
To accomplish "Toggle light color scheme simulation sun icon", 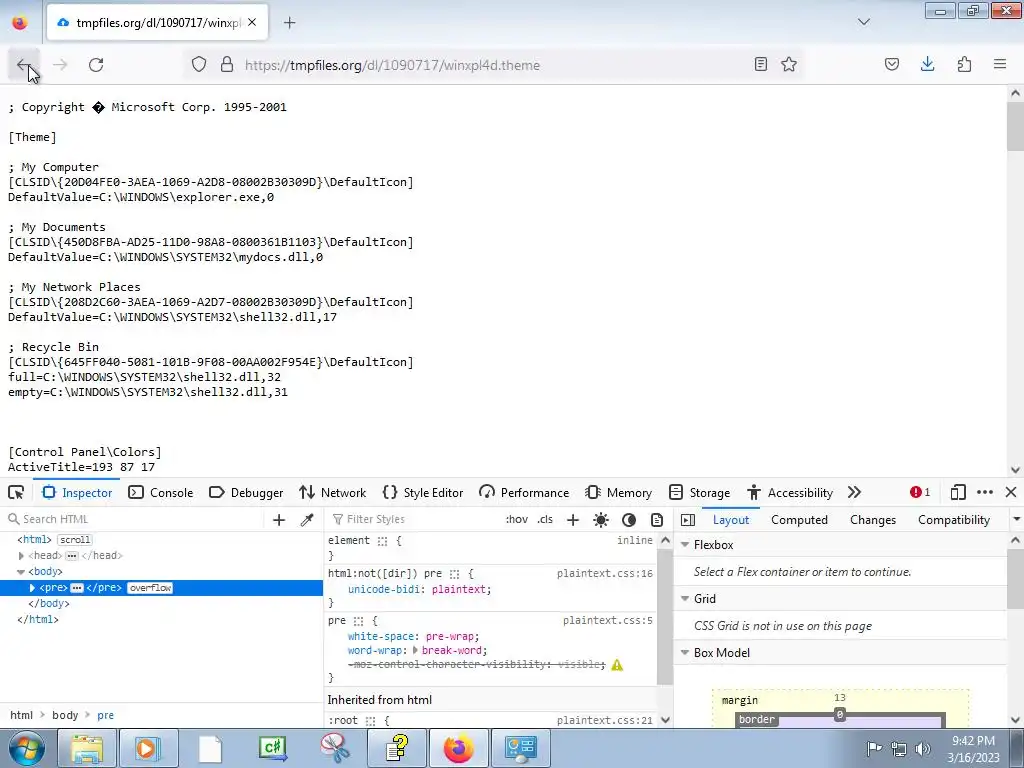I will click(x=601, y=520).
